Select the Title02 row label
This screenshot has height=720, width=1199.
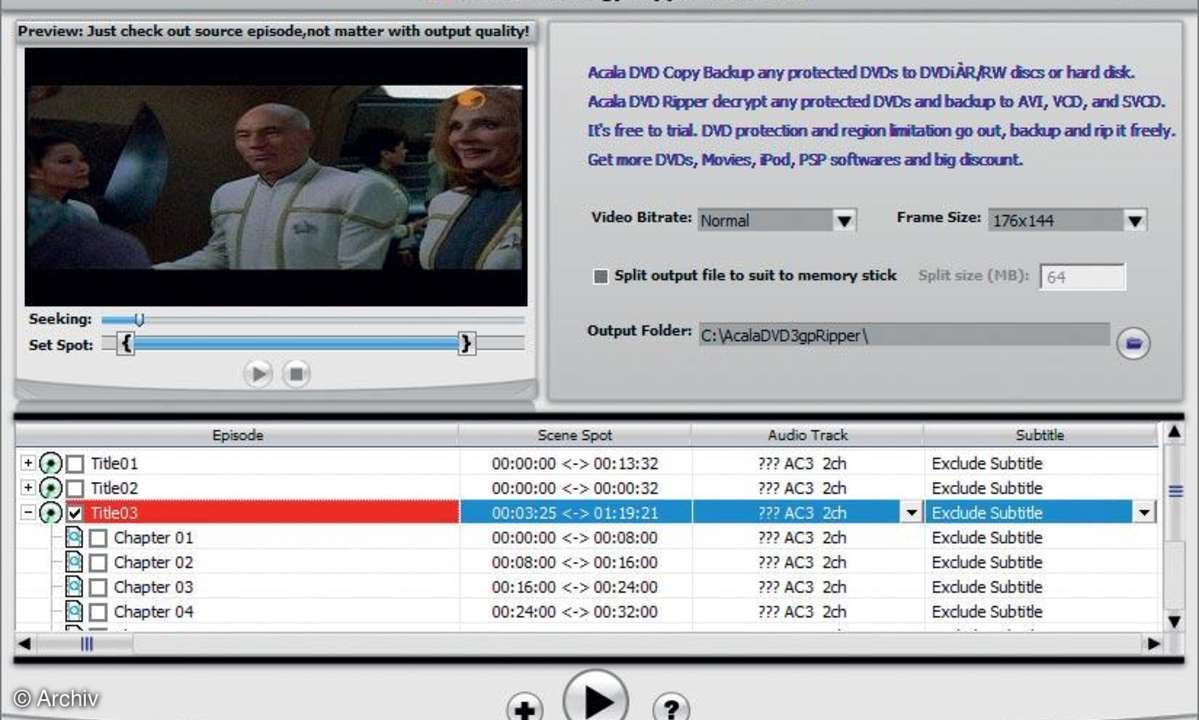[115, 488]
